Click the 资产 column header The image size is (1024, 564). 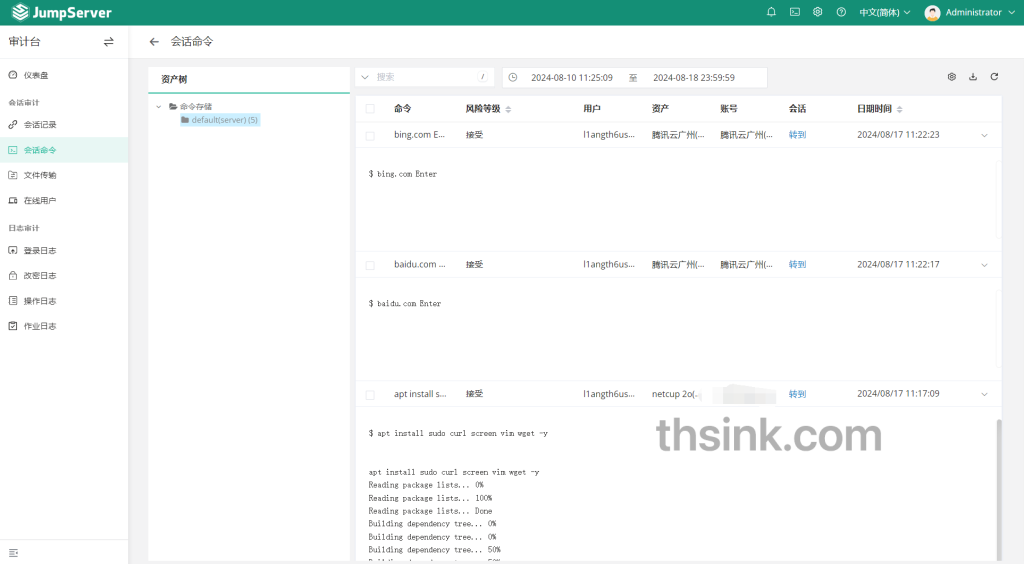click(x=660, y=109)
